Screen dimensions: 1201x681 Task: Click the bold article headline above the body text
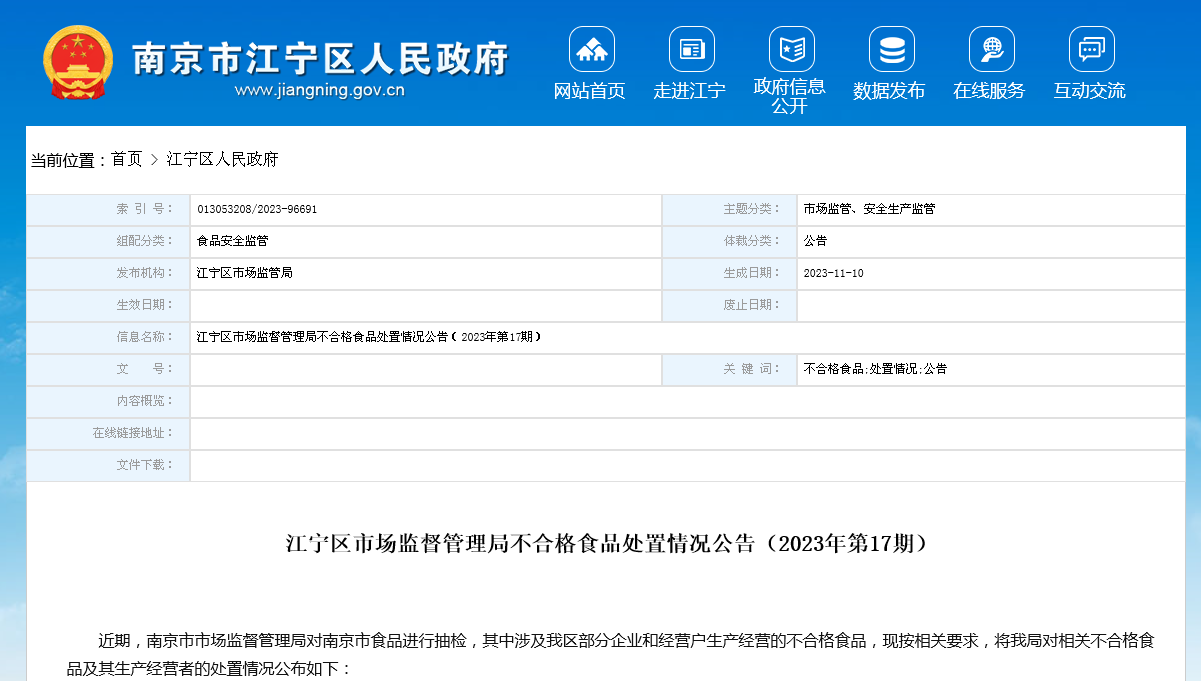click(x=606, y=544)
